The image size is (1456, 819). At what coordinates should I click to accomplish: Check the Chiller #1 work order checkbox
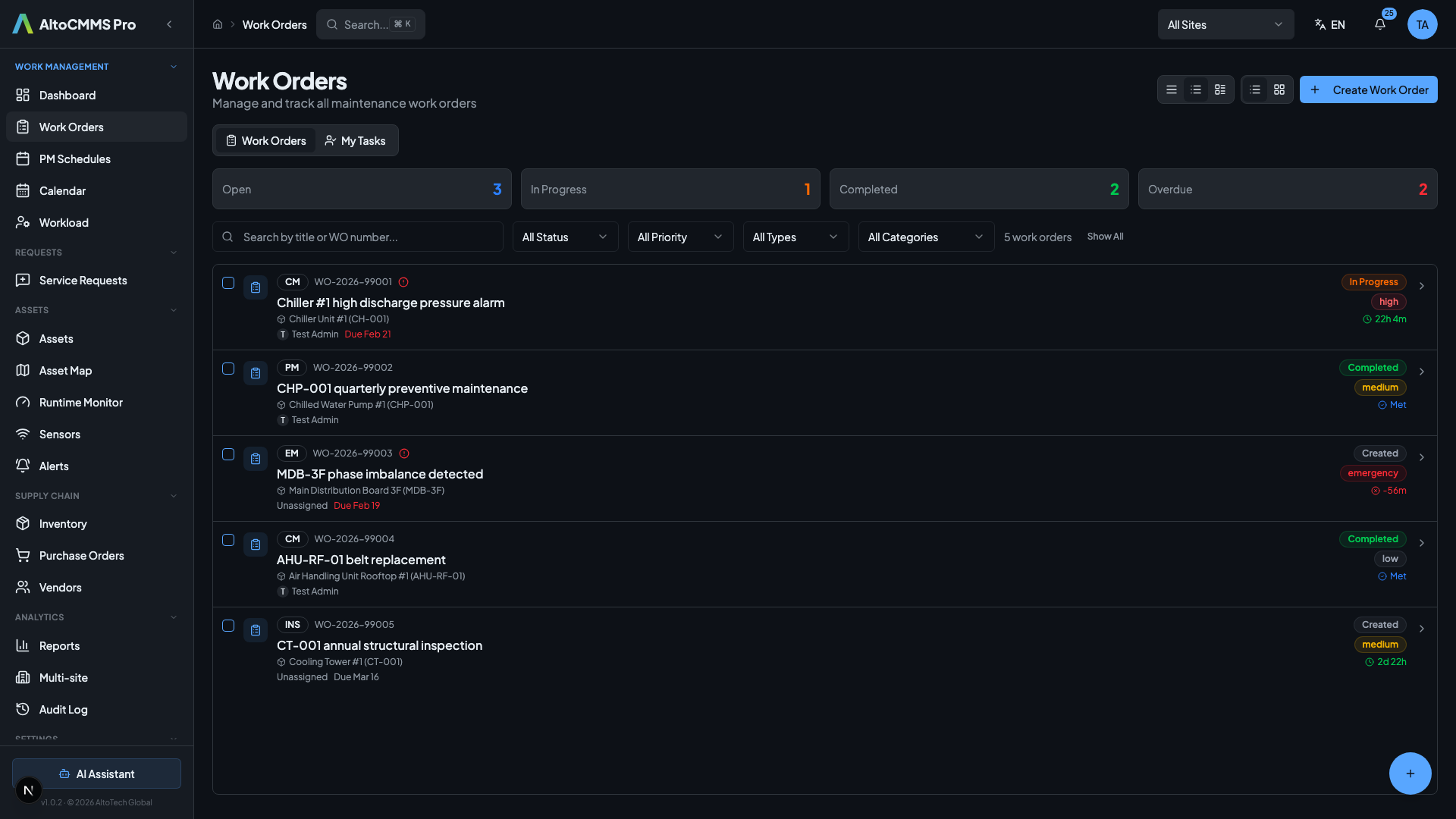[228, 283]
